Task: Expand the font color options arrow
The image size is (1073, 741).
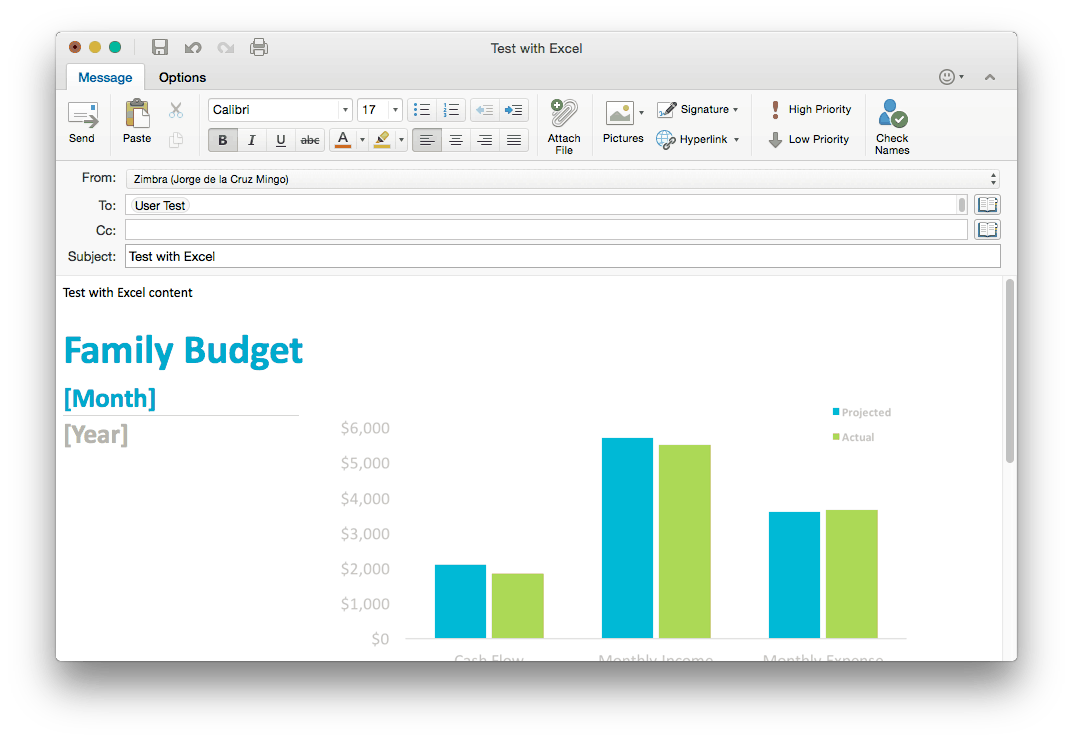Action: tap(362, 140)
